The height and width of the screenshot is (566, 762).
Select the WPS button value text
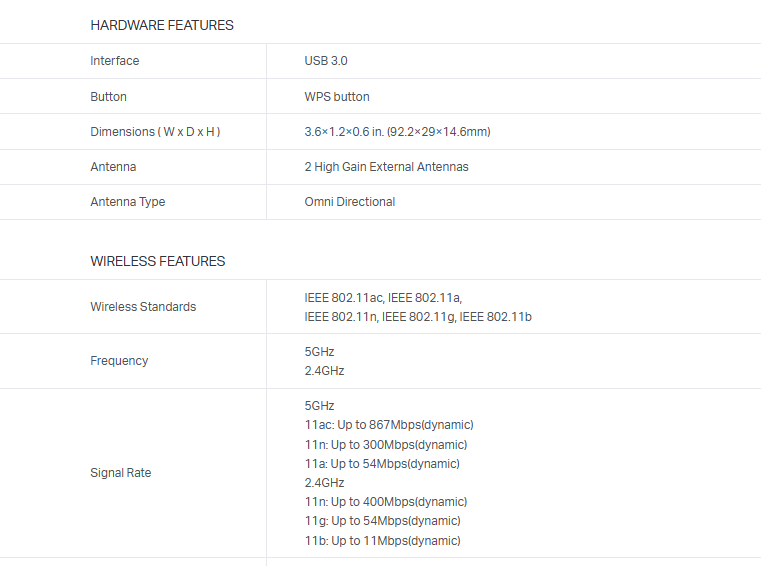(x=337, y=97)
